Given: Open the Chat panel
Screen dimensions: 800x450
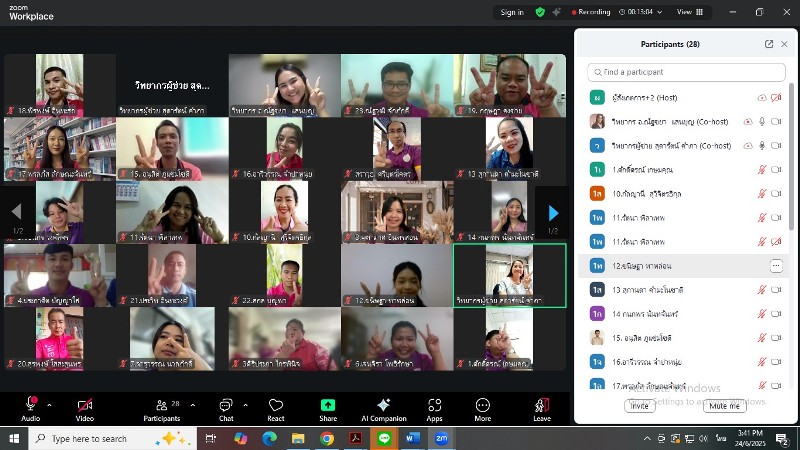Looking at the screenshot, I should [x=226, y=409].
